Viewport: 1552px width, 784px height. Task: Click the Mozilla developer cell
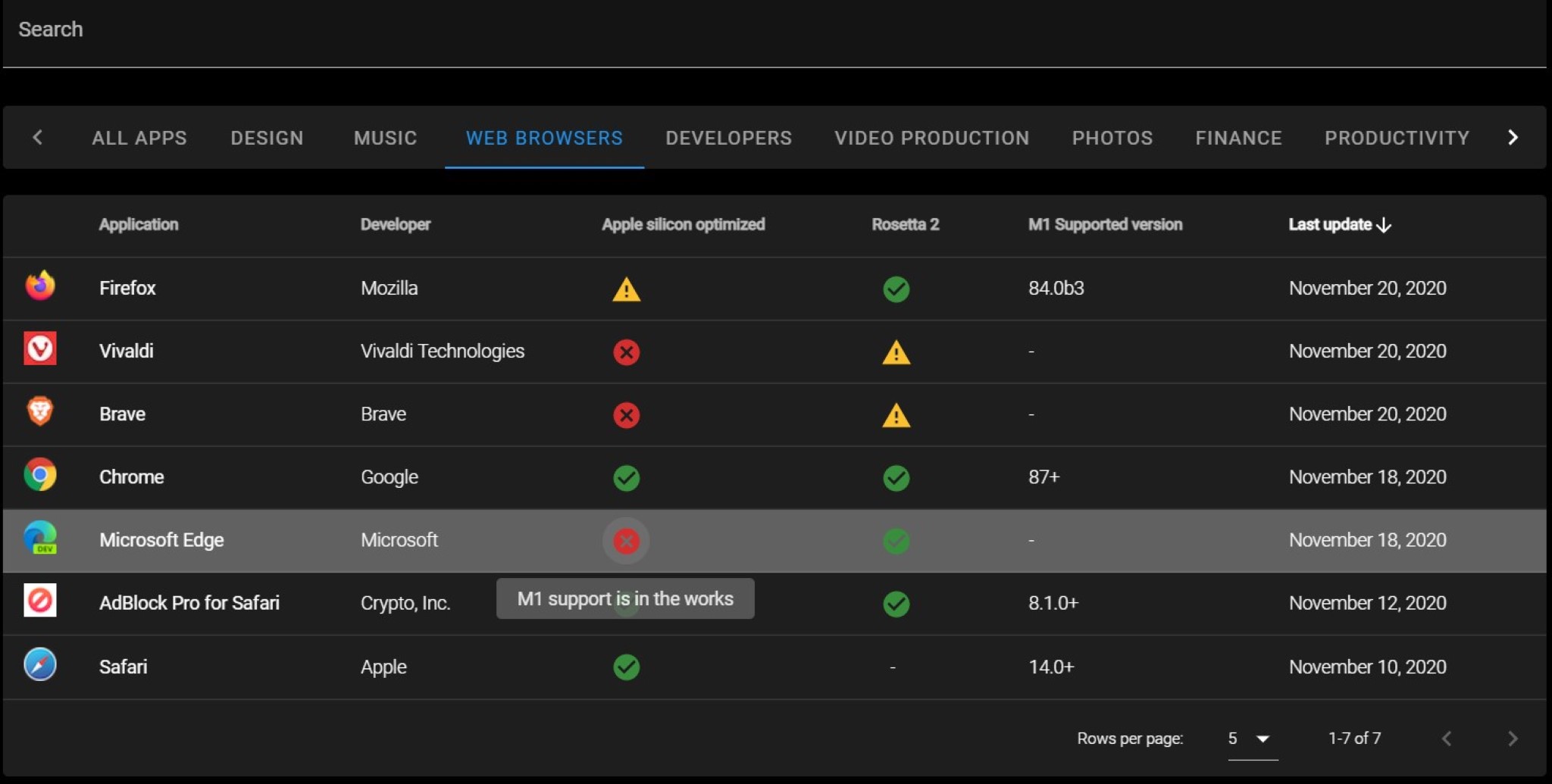coord(389,288)
